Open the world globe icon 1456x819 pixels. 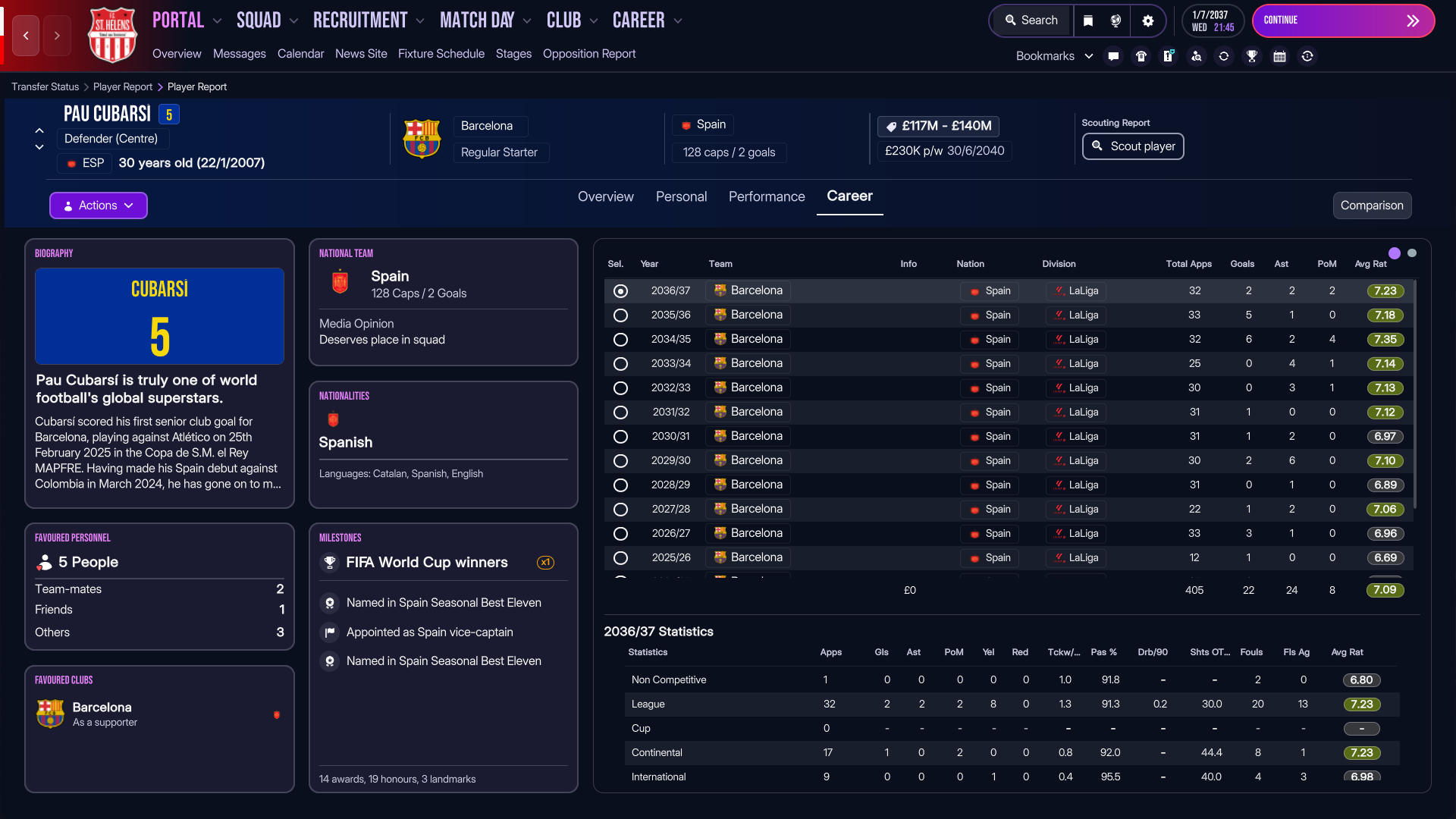pyautogui.click(x=1116, y=20)
